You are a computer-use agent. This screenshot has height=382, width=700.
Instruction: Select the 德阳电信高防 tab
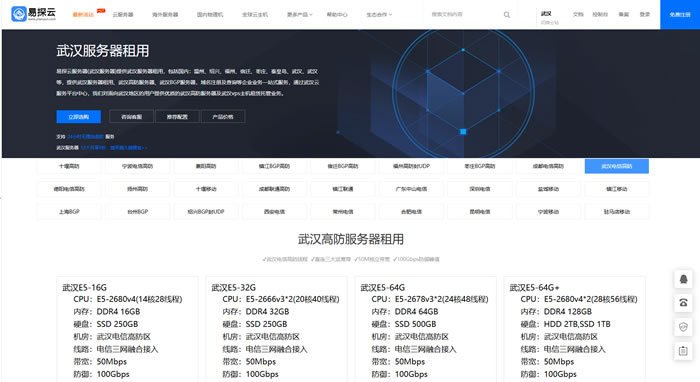coord(69,189)
